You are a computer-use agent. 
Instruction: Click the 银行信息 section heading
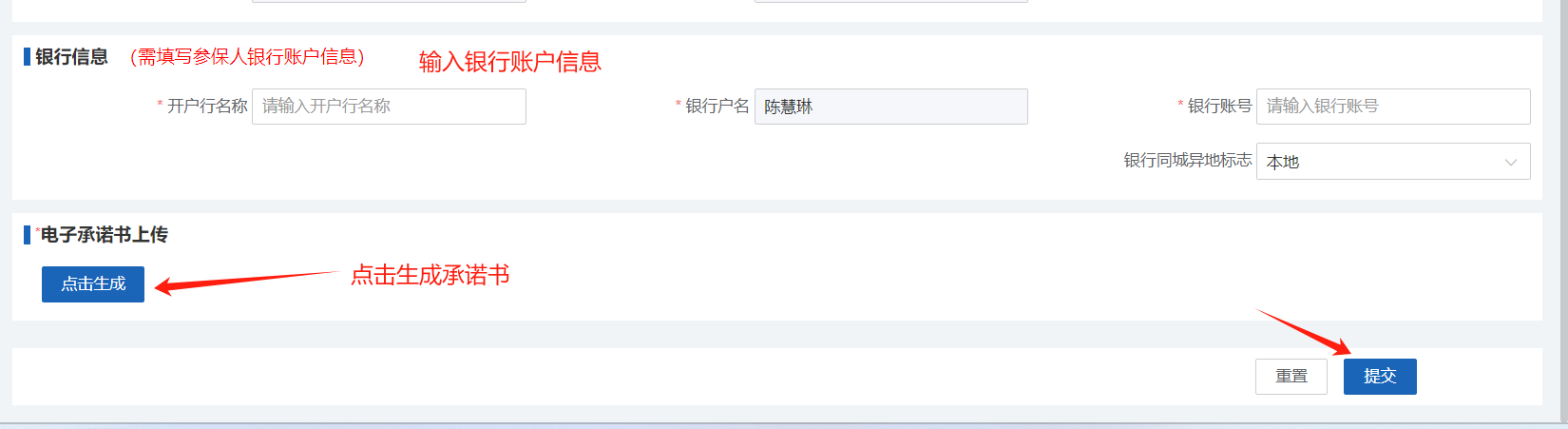click(x=72, y=57)
